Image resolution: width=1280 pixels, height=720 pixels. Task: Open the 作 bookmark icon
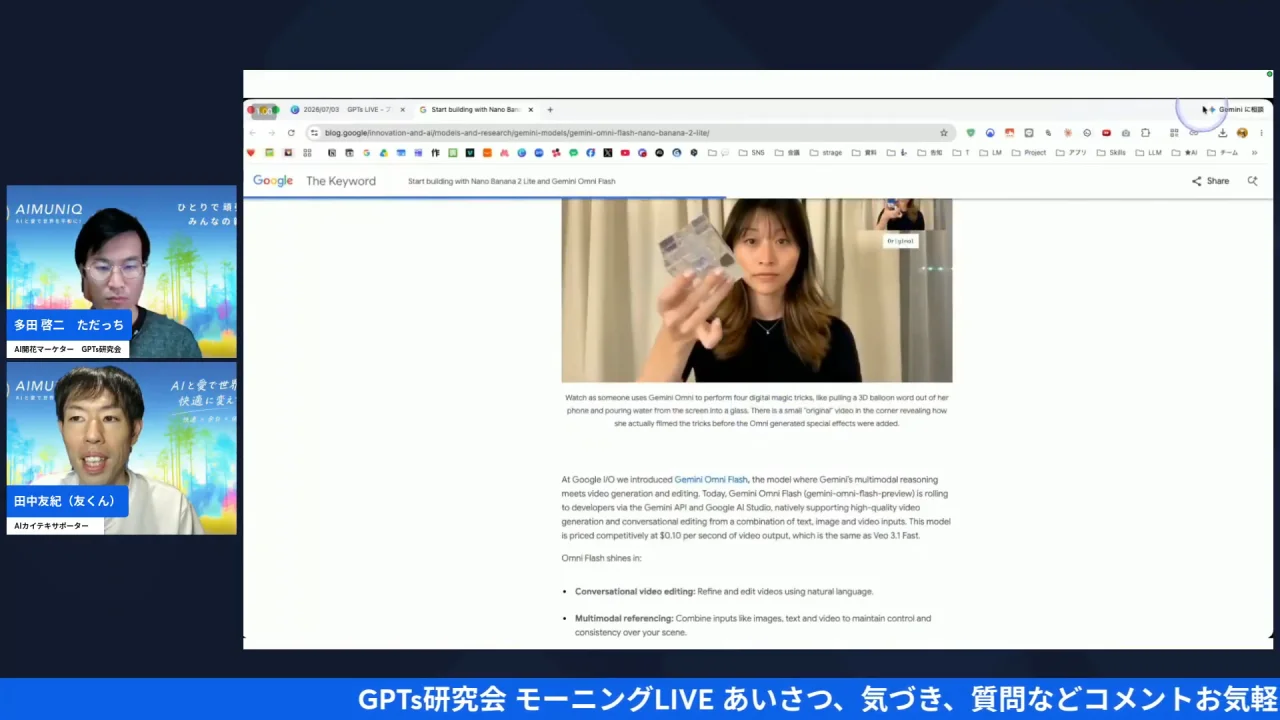click(x=435, y=153)
